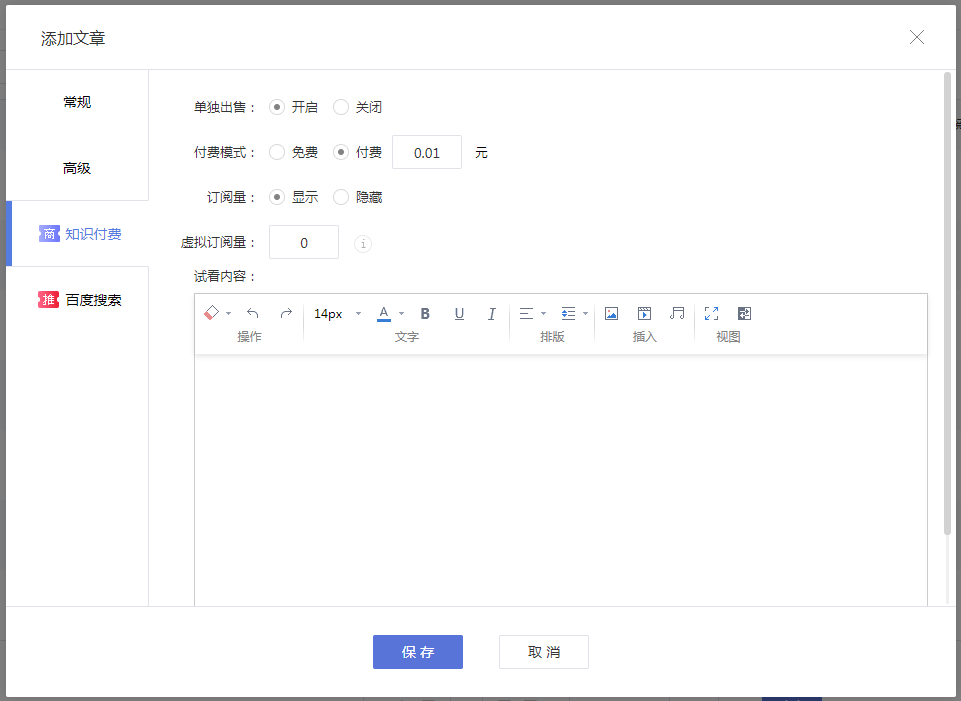Click the source code view icon
This screenshot has width=961, height=701.
(x=744, y=314)
